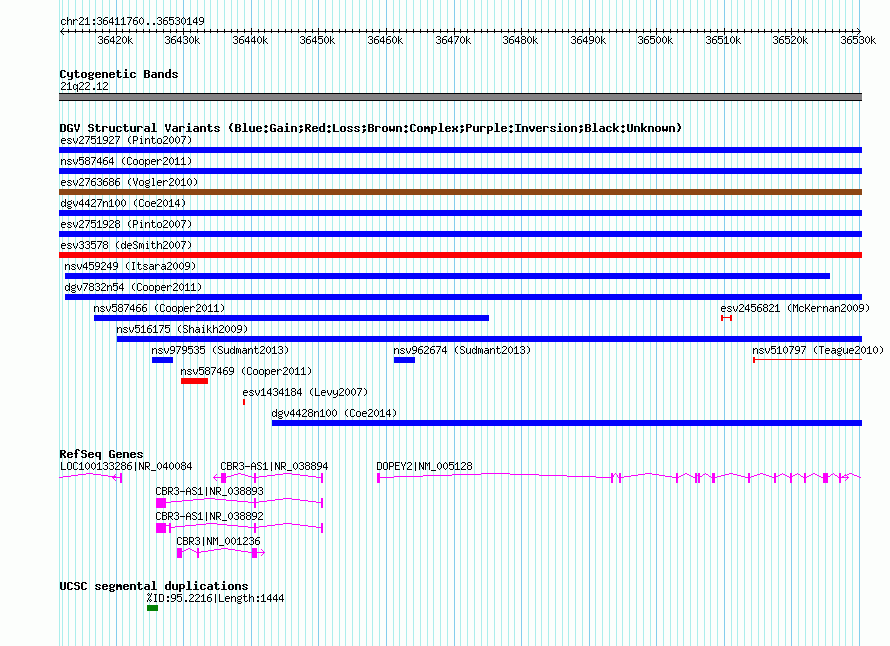Click the RefSeq Genes track title
This screenshot has height=646, width=890.
click(101, 454)
